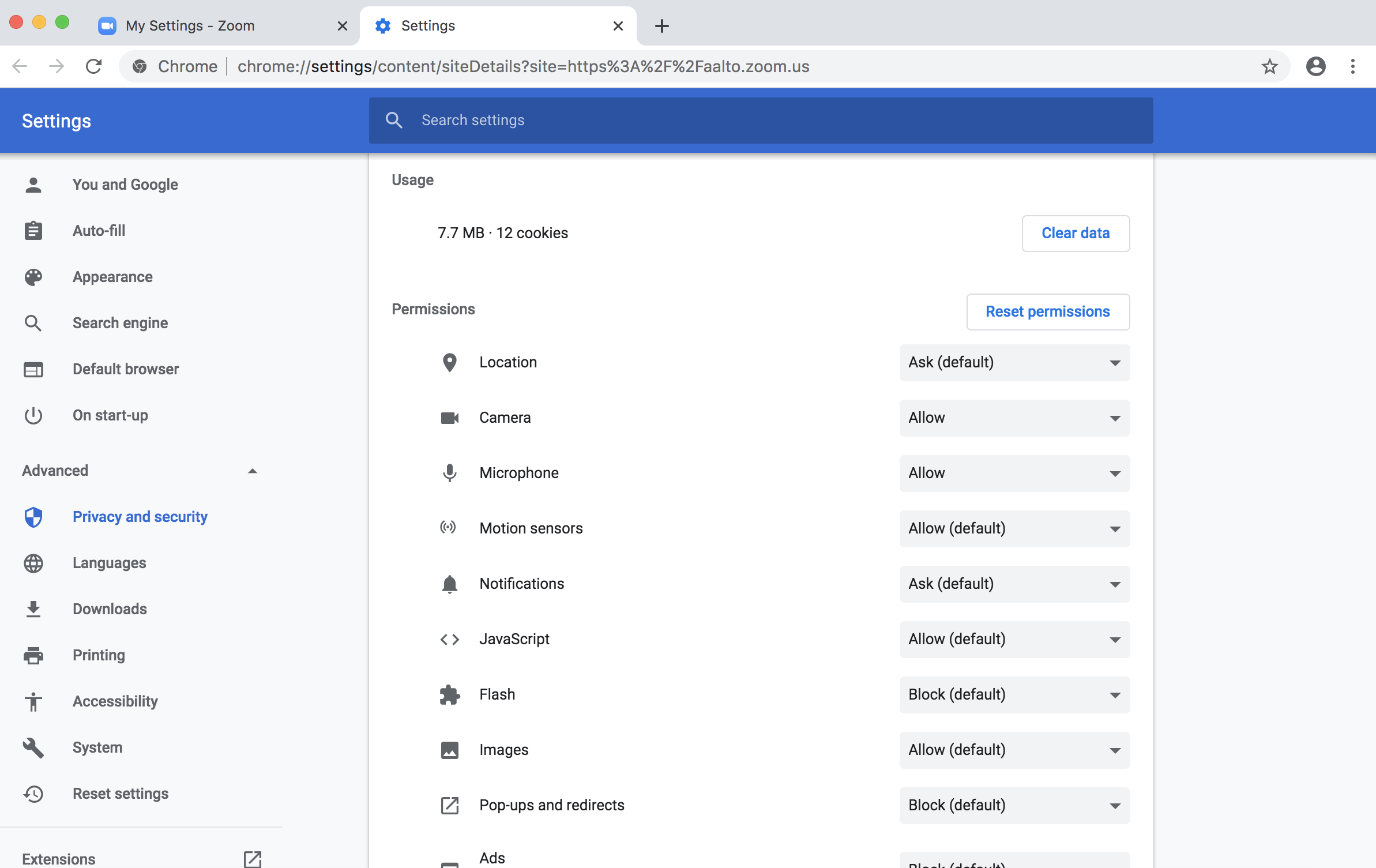Click the System wrench icon

pyautogui.click(x=33, y=747)
